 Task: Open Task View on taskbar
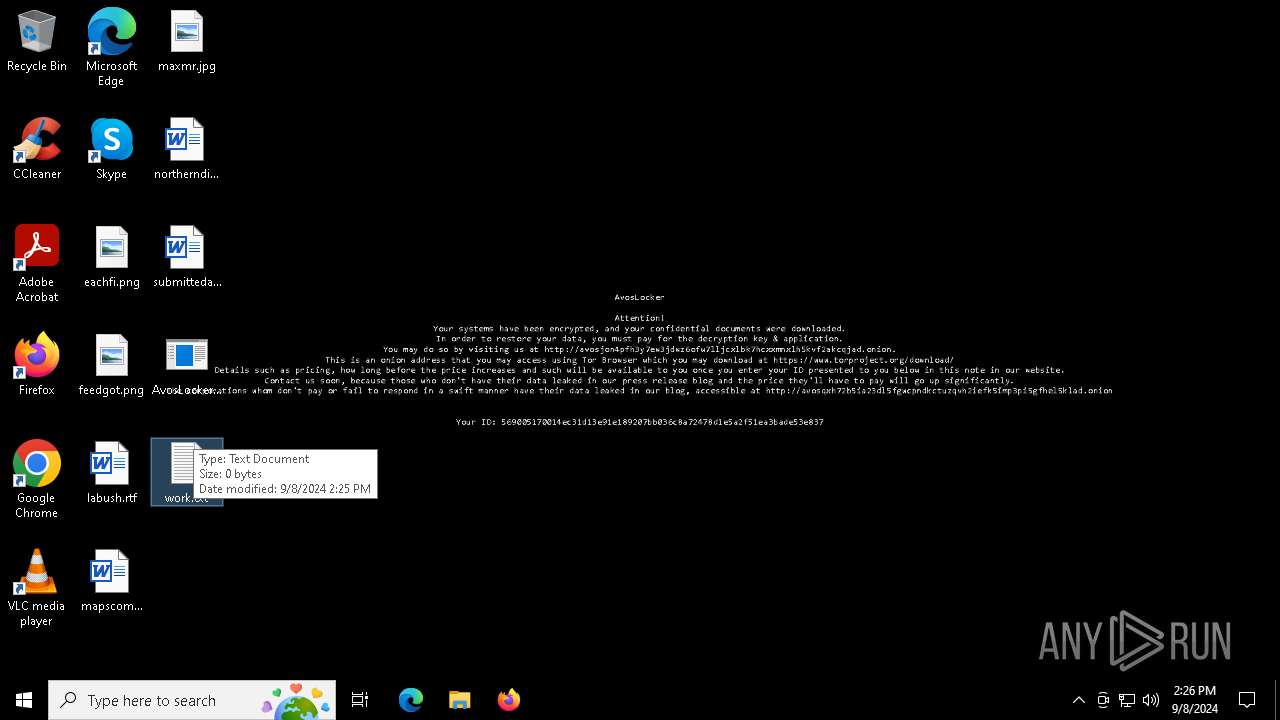(360, 700)
